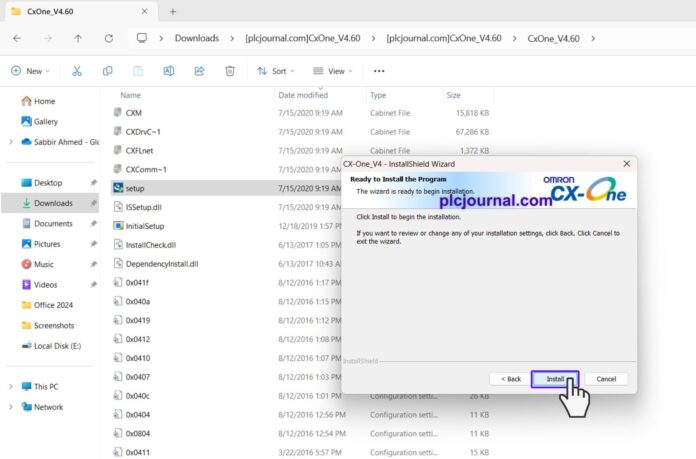Sort by the Date modified column
The height and width of the screenshot is (459, 696).
(303, 95)
